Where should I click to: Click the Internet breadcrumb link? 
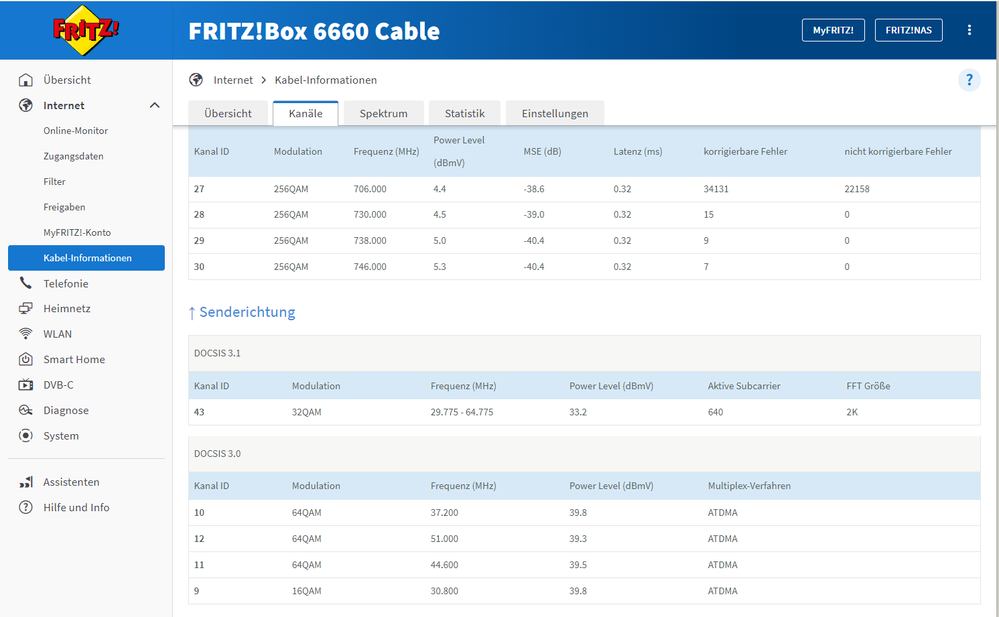tap(233, 80)
